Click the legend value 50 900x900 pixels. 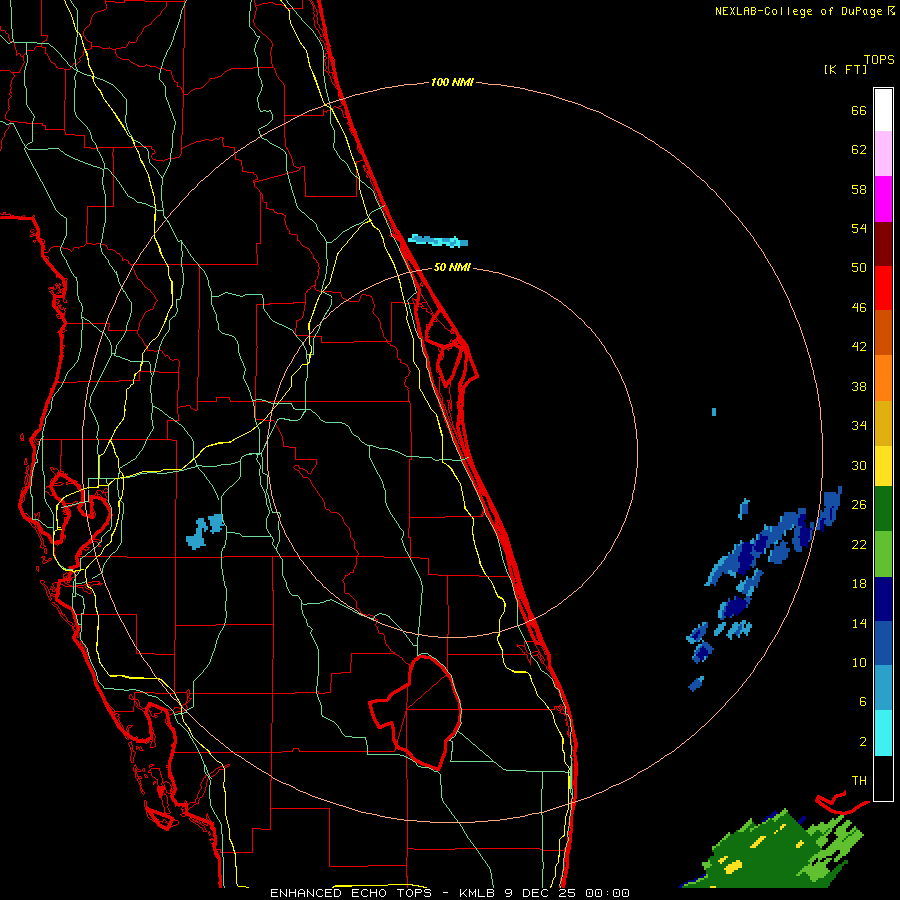pyautogui.click(x=859, y=267)
